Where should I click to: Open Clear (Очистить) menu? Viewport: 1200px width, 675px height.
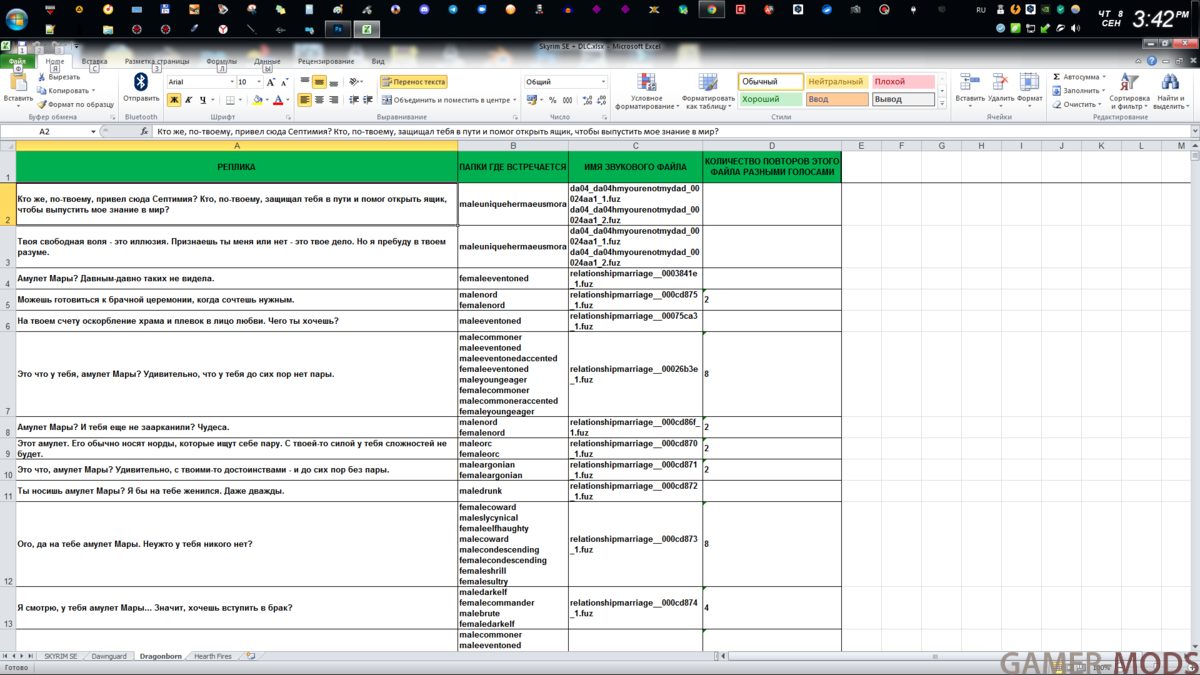click(1077, 104)
